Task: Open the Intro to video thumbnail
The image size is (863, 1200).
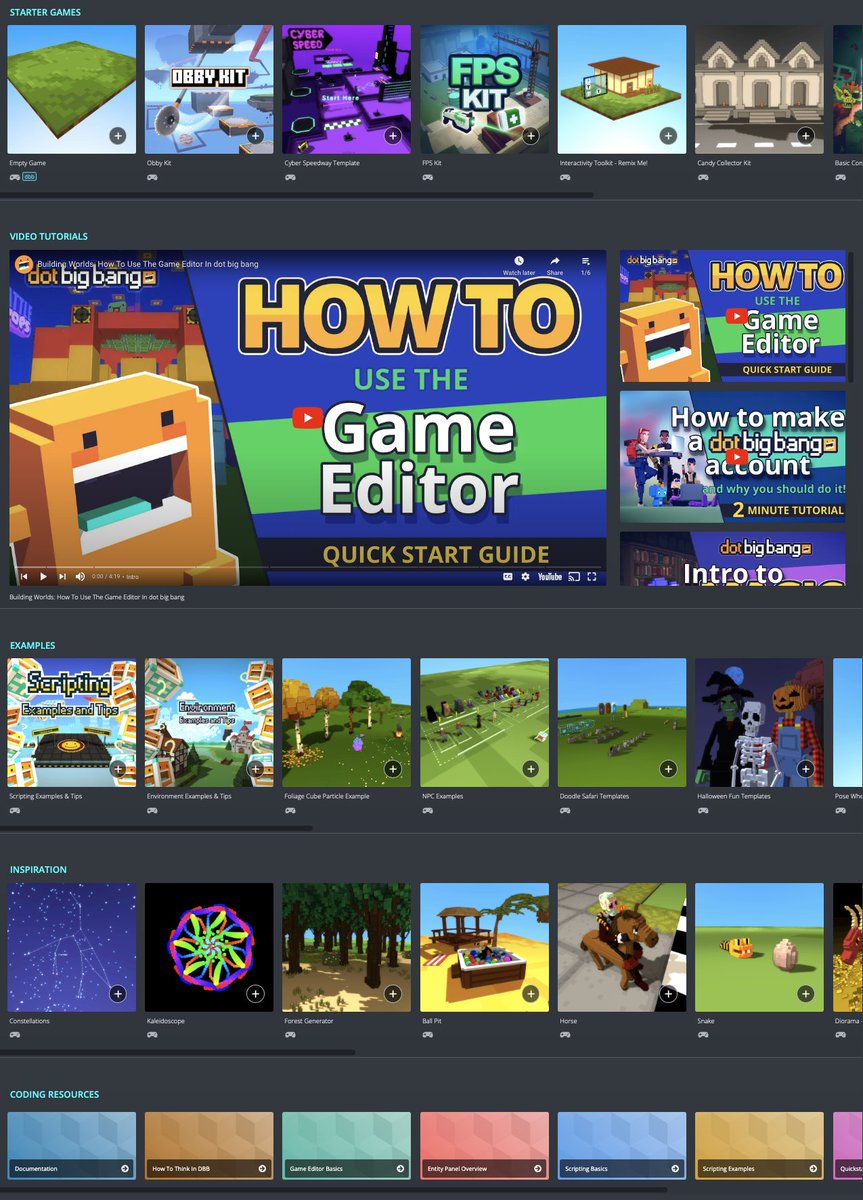Action: pyautogui.click(x=732, y=559)
